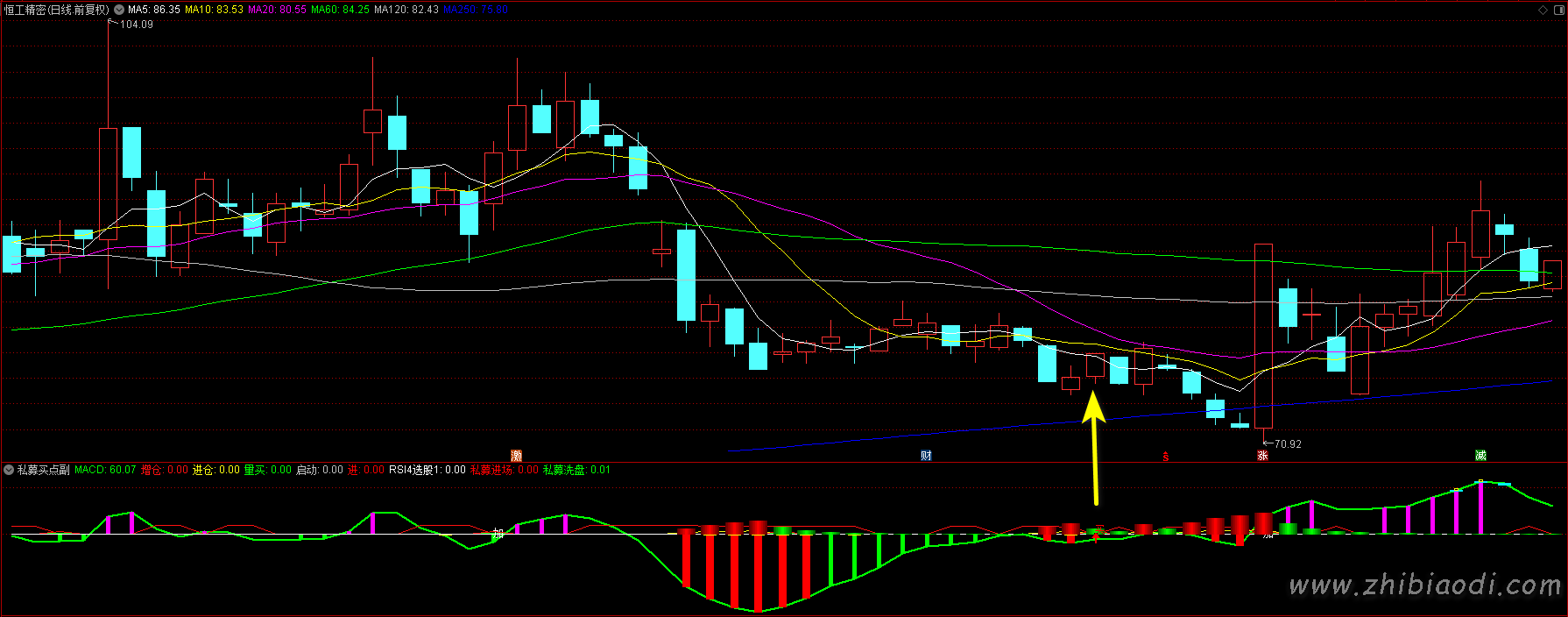Click the red '涨' event marker icon
The image size is (1568, 617).
click(1262, 456)
